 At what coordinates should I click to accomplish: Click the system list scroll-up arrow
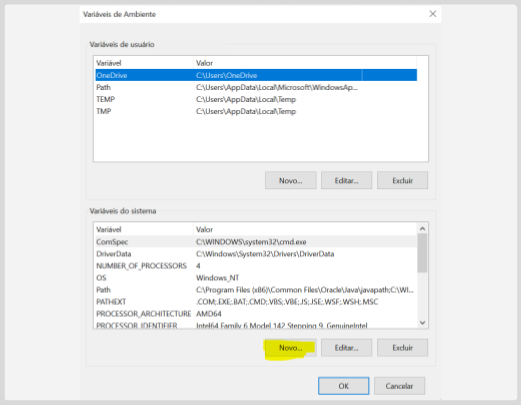422,228
